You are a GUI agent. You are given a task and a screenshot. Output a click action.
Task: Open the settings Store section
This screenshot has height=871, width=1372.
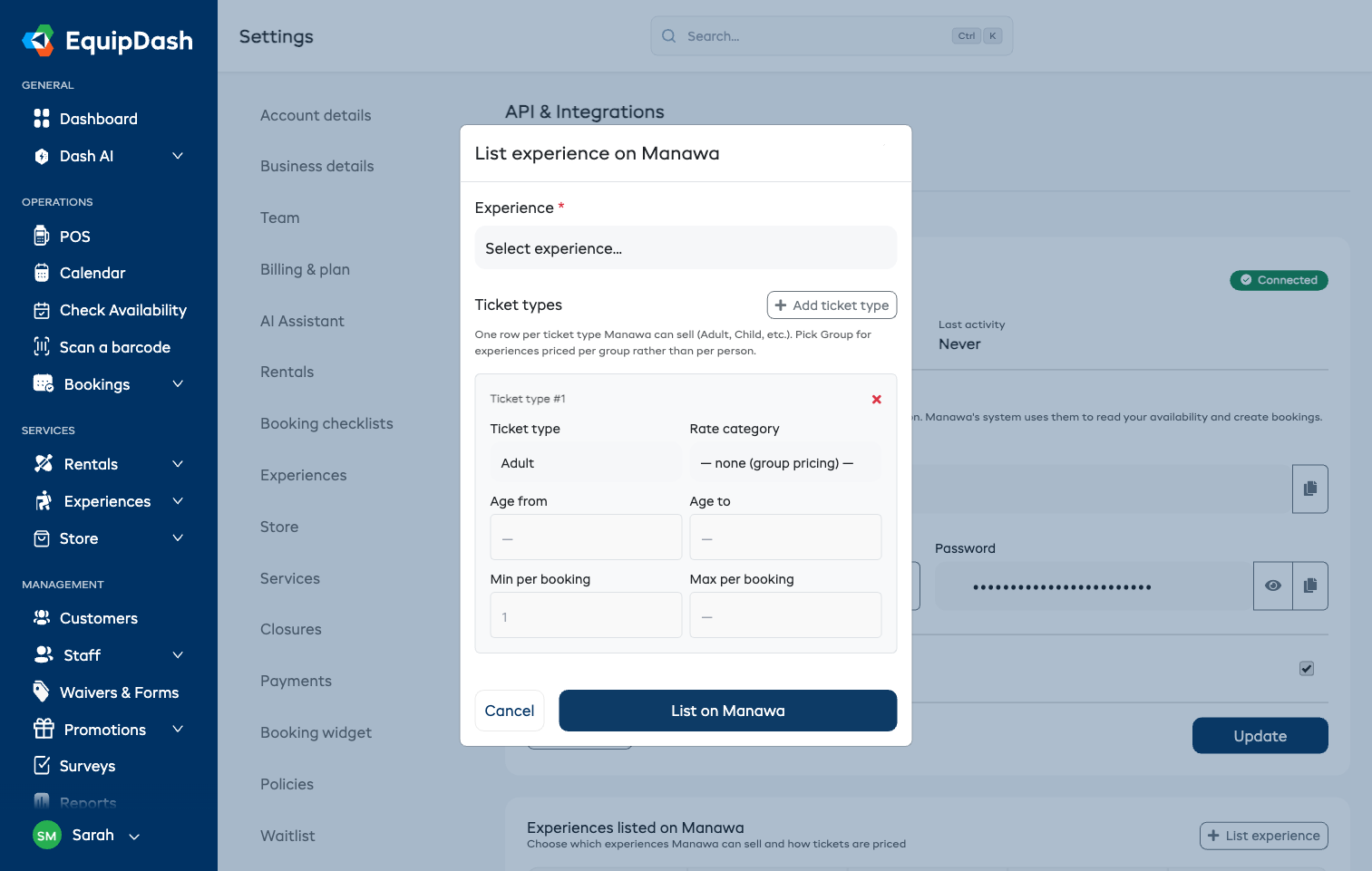279,527
